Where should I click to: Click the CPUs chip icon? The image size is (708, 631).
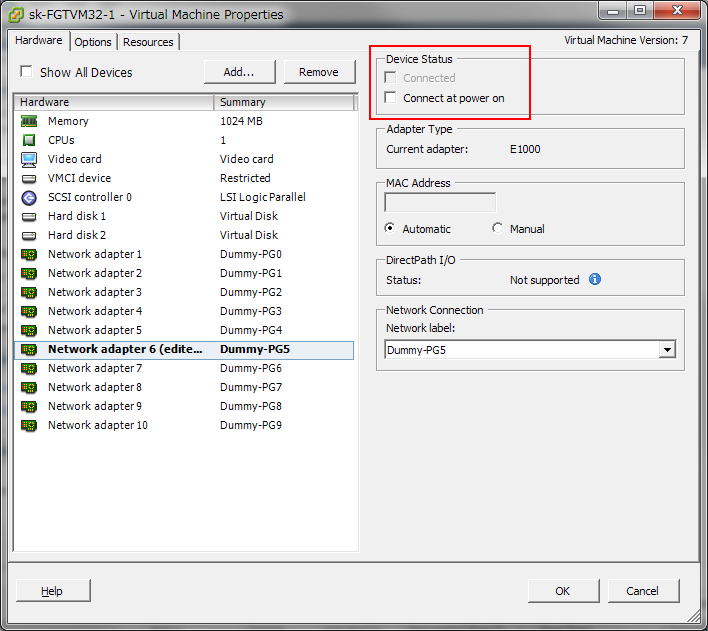(29, 140)
